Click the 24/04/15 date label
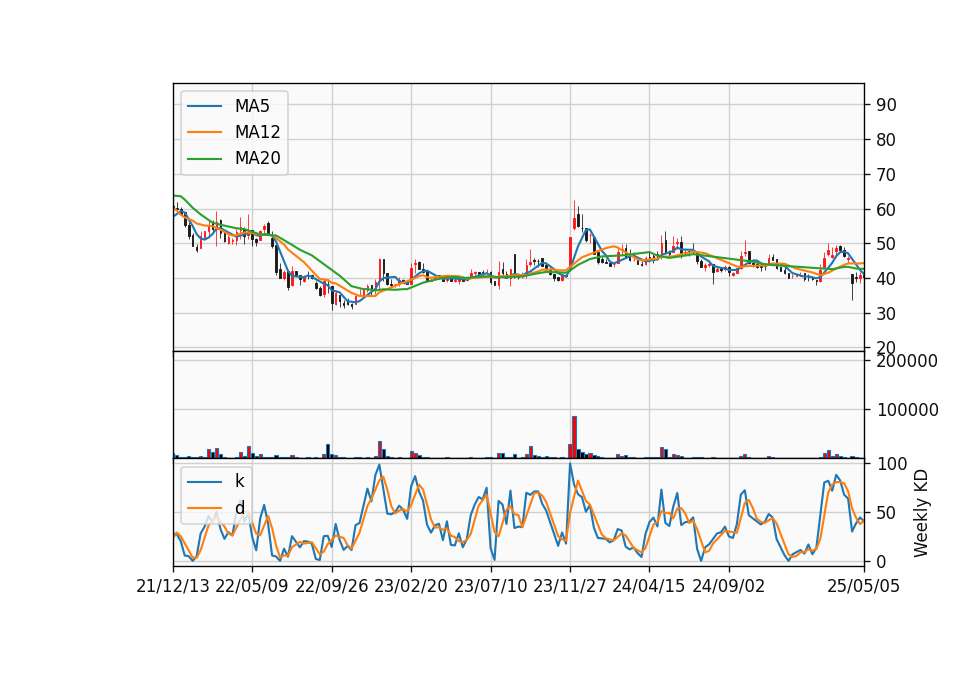 649,587
